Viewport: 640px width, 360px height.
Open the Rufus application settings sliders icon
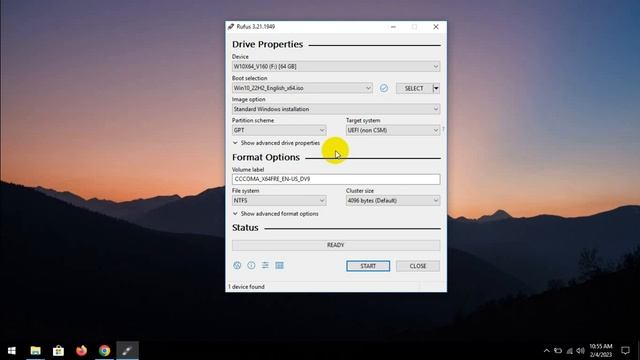coord(265,265)
